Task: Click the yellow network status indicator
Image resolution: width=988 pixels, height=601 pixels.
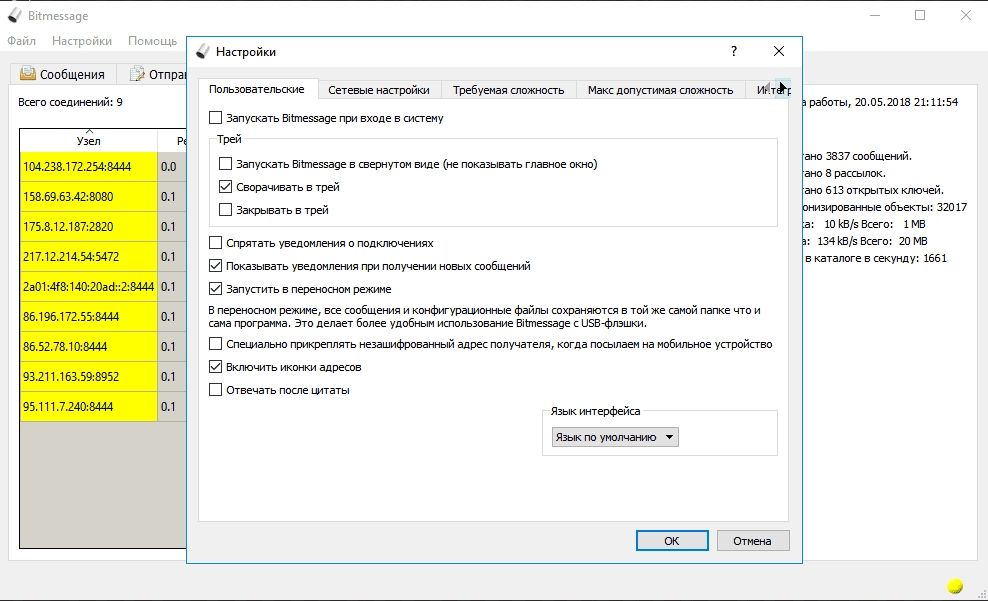Action: (955, 587)
